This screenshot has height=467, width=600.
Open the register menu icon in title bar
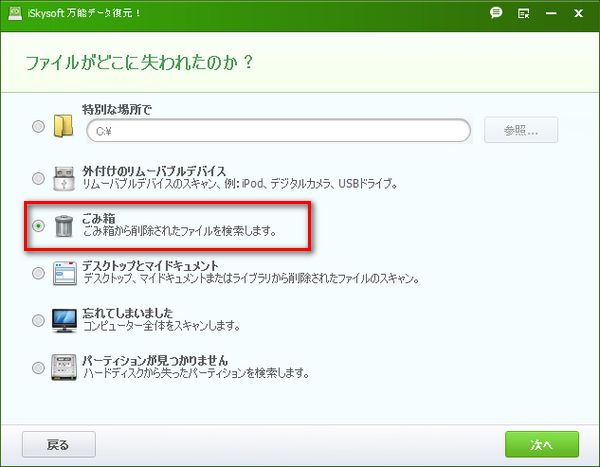(523, 14)
